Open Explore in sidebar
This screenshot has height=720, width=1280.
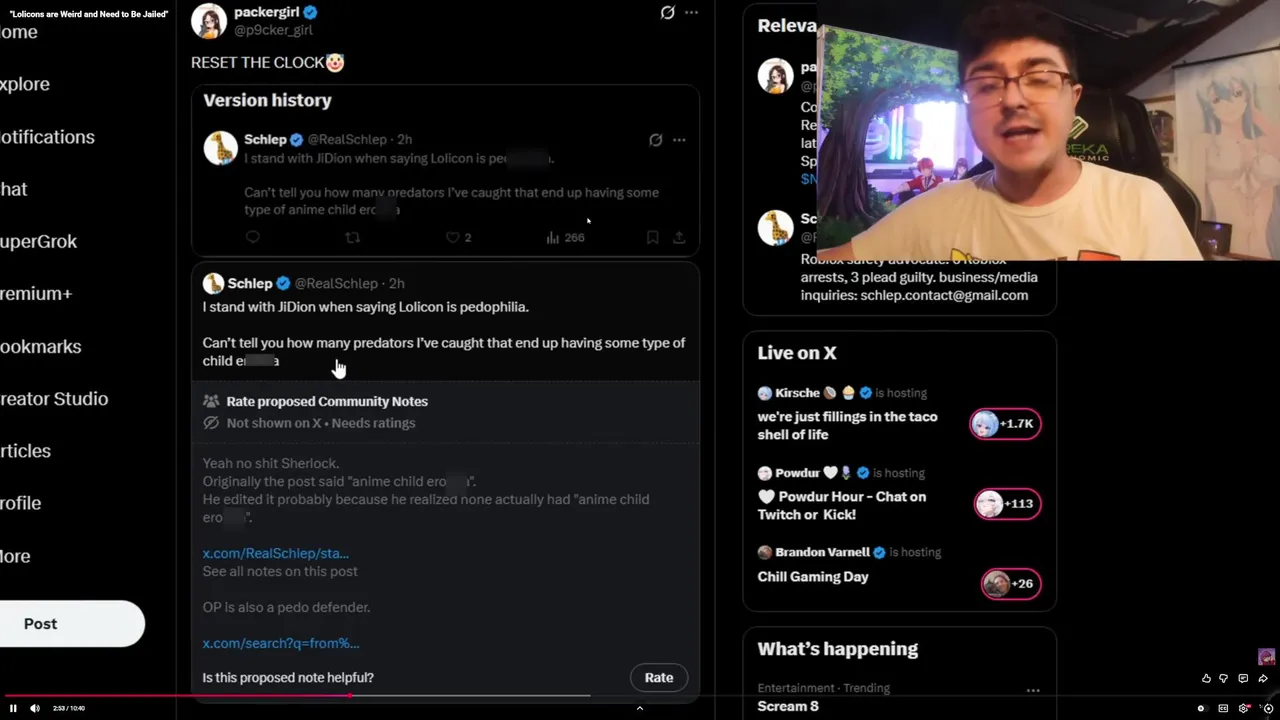[24, 84]
